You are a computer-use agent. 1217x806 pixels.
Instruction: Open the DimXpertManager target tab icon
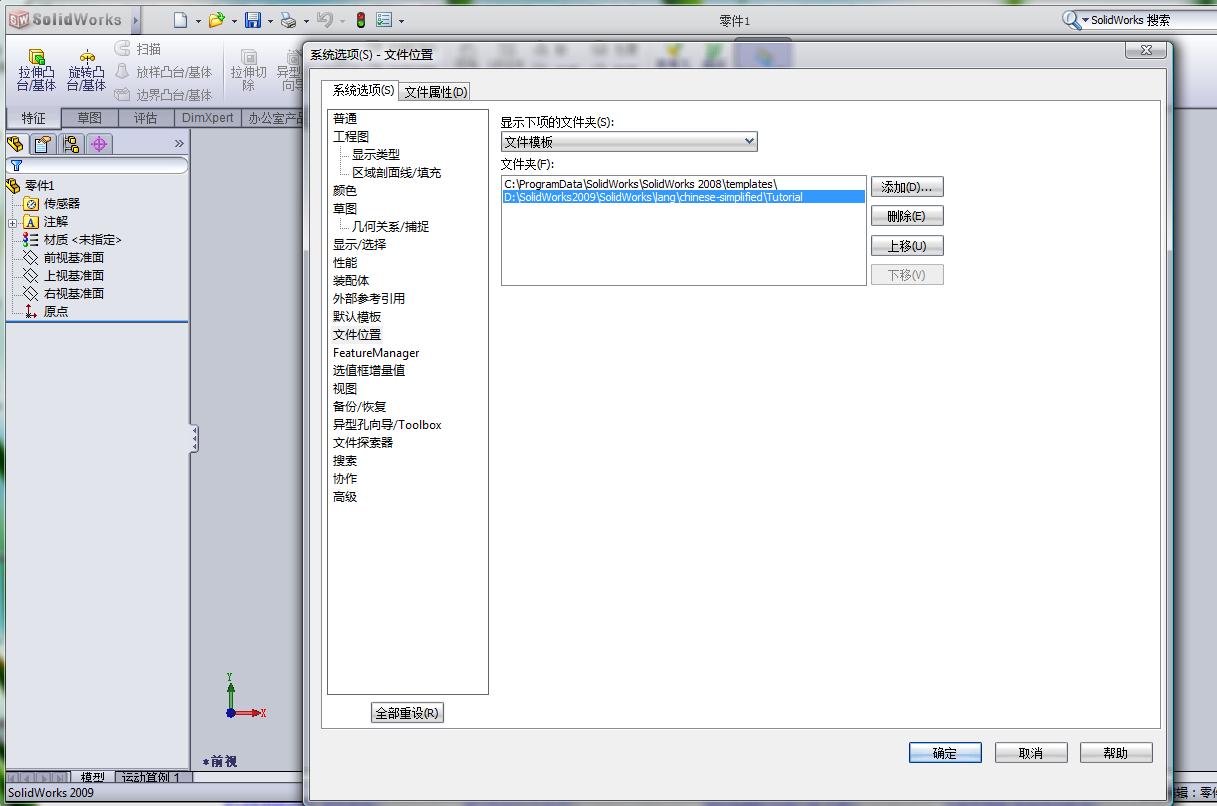[99, 144]
